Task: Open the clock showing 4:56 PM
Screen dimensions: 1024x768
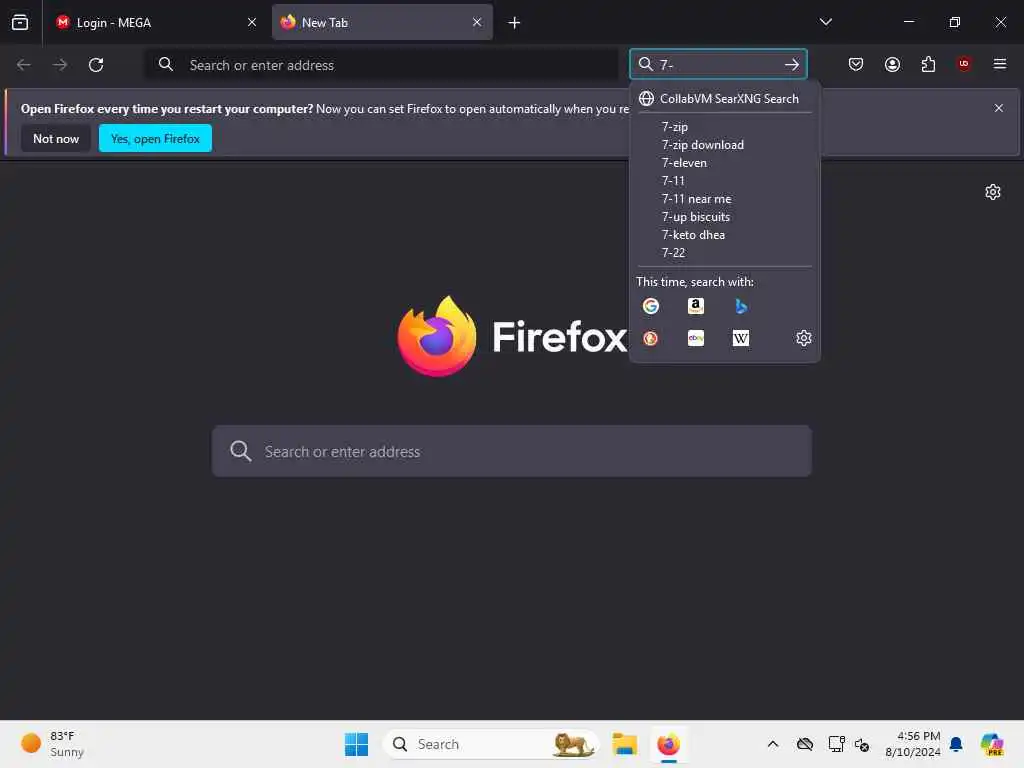Action: 912,744
